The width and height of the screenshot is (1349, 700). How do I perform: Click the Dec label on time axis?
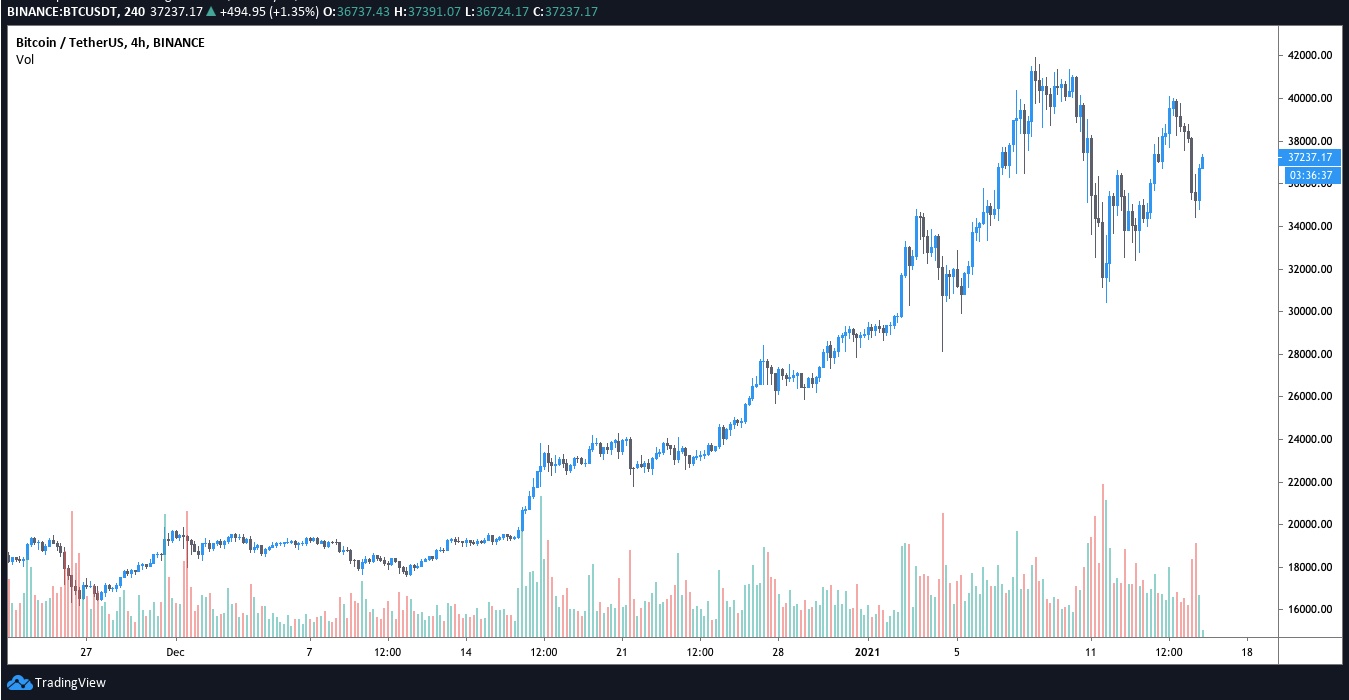tap(175, 652)
